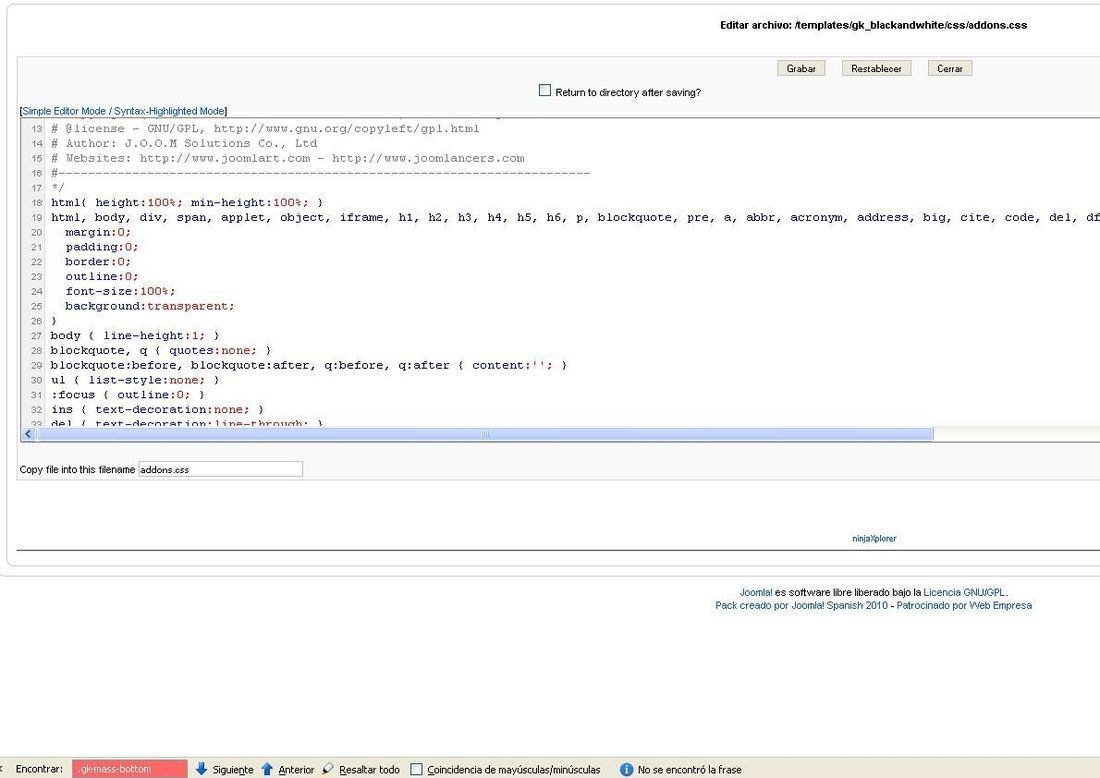
Task: Click the Anterior text in find bar
Action: (296, 770)
